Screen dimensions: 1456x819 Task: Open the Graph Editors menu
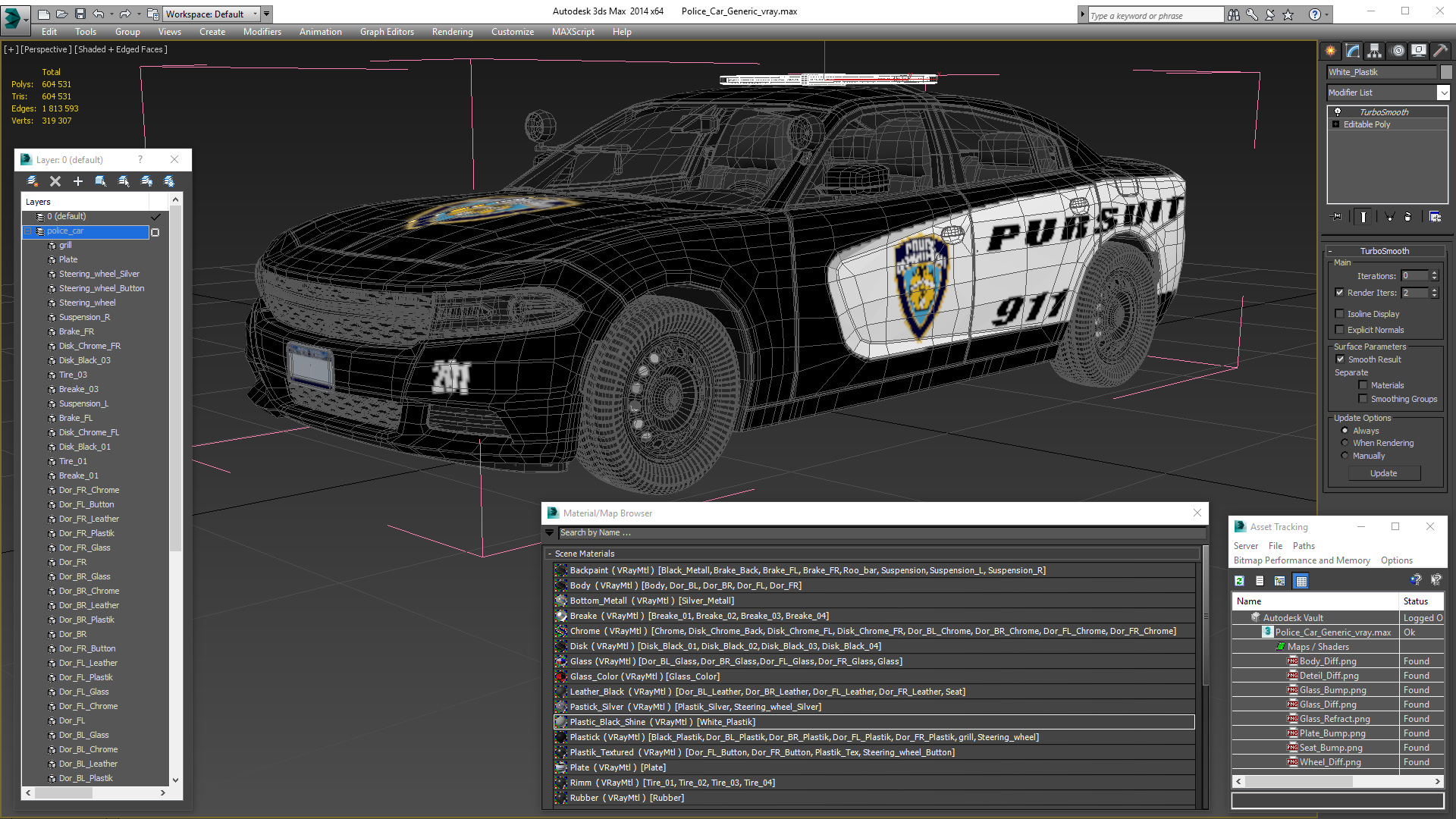click(387, 32)
